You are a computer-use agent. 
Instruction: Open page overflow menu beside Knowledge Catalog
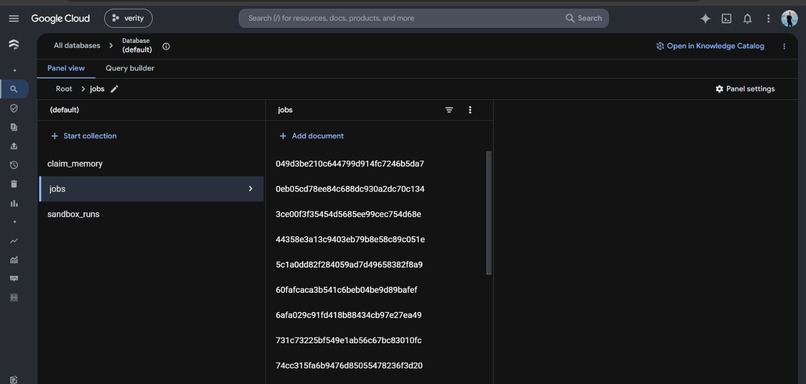(784, 46)
